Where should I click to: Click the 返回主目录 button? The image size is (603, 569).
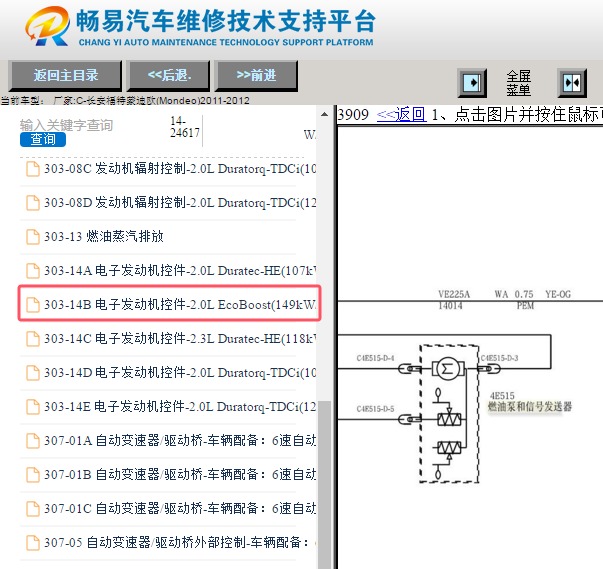point(65,75)
